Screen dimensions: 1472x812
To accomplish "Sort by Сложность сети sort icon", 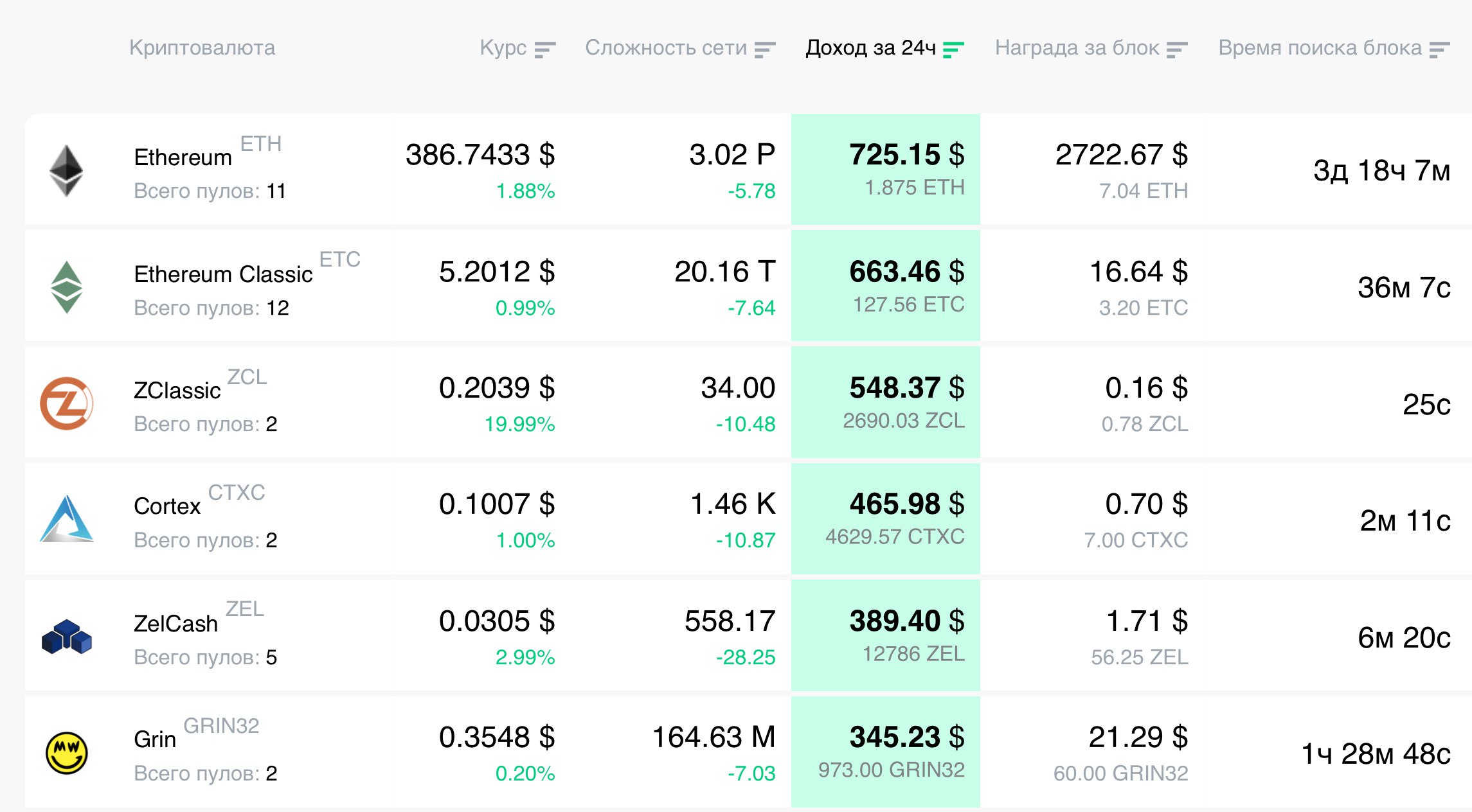I will 765,49.
